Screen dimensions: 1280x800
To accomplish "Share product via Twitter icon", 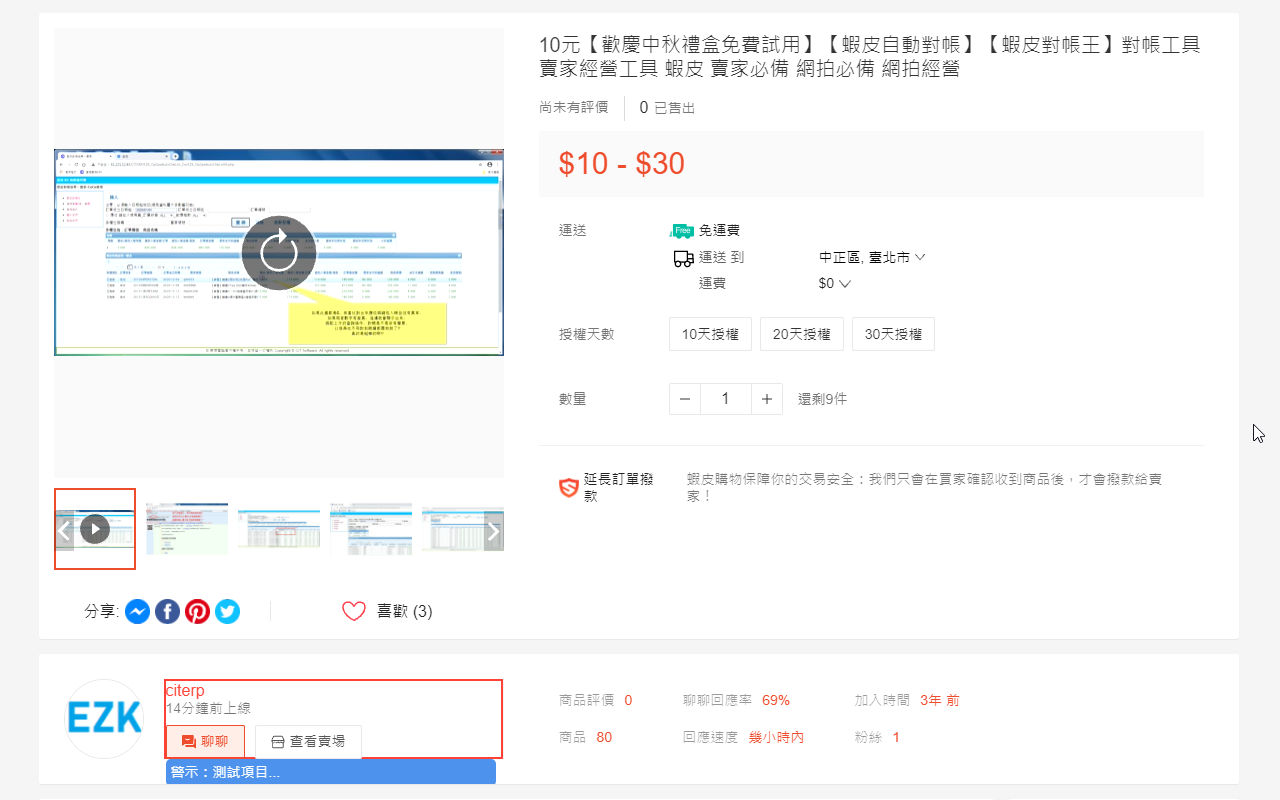I will 228,611.
